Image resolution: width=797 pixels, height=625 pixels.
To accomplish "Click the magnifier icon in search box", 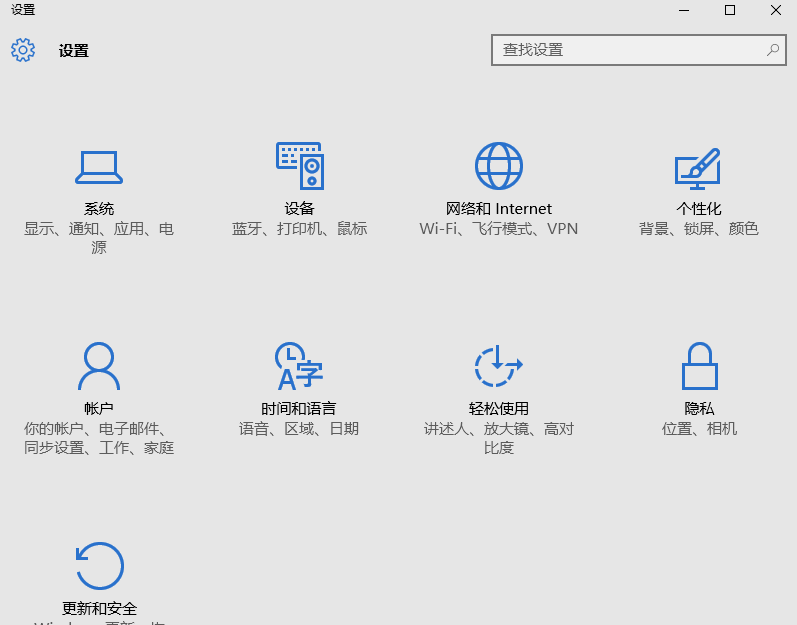I will [x=773, y=50].
